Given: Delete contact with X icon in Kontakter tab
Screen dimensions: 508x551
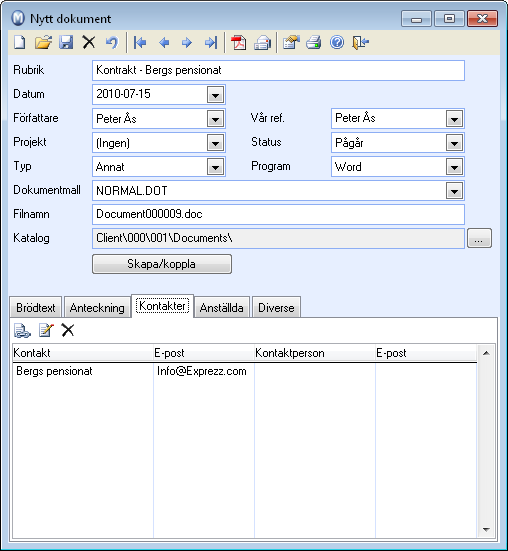Looking at the screenshot, I should [x=68, y=330].
